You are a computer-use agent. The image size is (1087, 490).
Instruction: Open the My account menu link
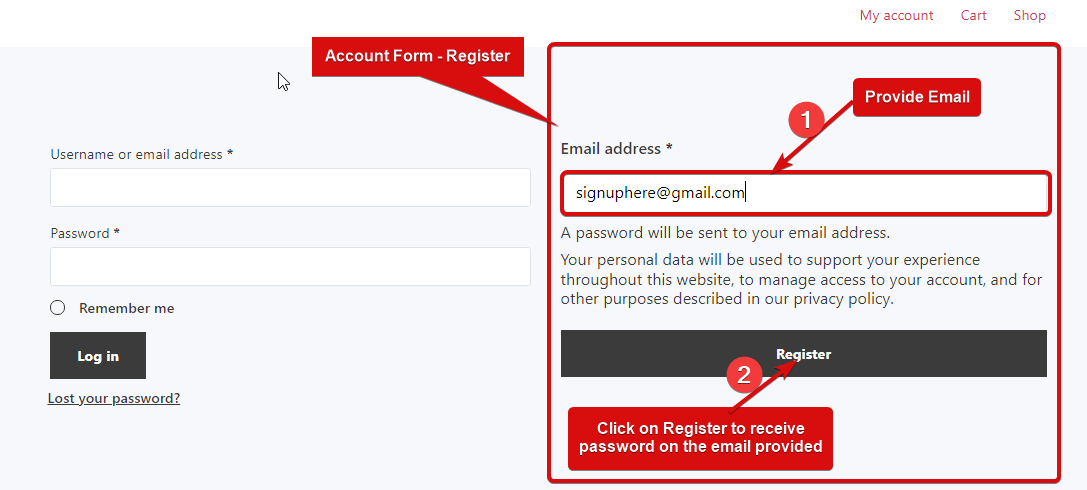(896, 15)
